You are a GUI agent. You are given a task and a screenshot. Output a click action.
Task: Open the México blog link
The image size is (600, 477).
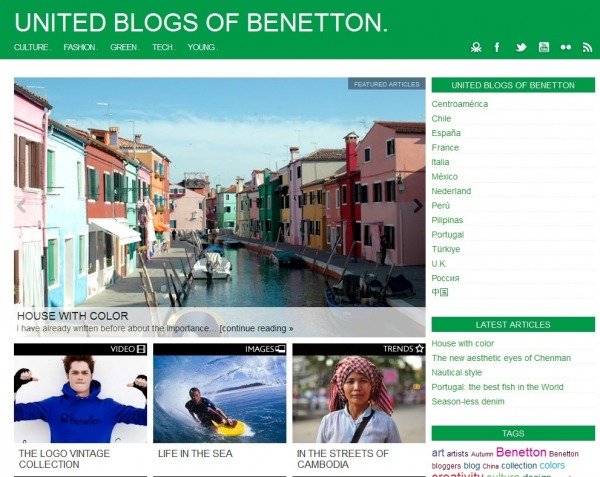(x=445, y=177)
